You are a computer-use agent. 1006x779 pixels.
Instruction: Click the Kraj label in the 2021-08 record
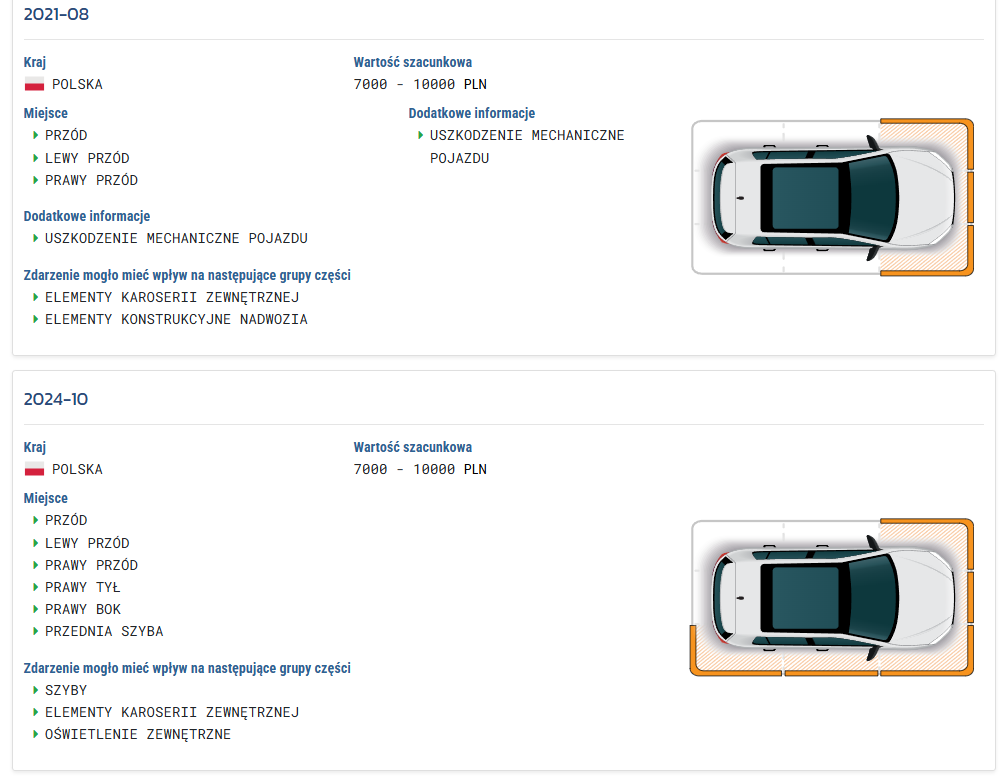pyautogui.click(x=35, y=62)
